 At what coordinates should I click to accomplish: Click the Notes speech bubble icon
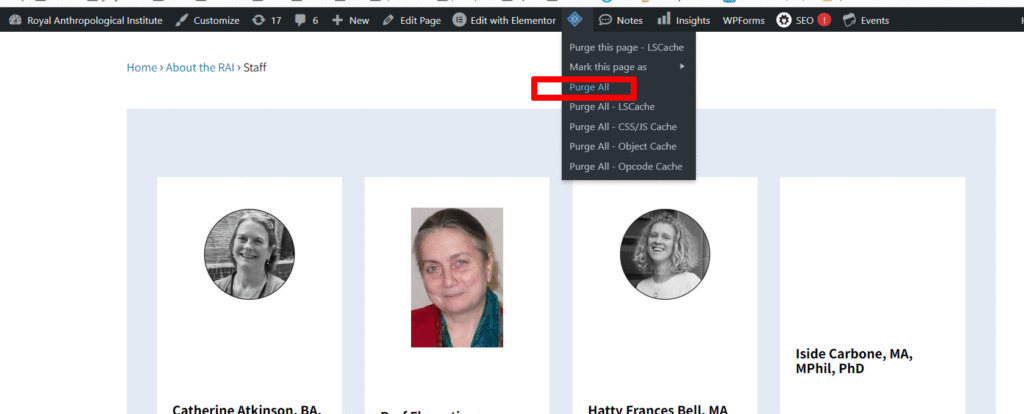(605, 20)
